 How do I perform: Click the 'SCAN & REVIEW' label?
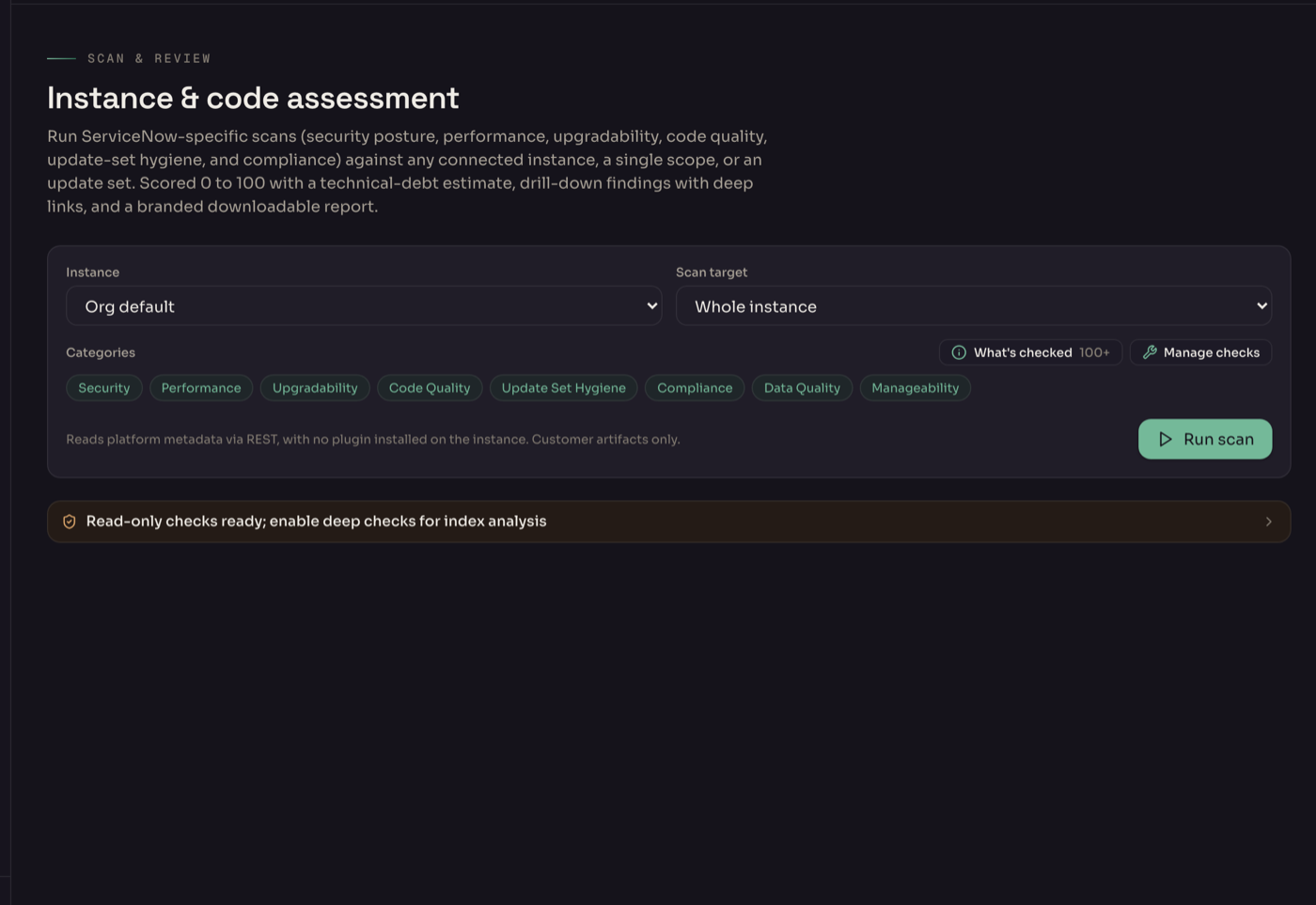pos(149,58)
